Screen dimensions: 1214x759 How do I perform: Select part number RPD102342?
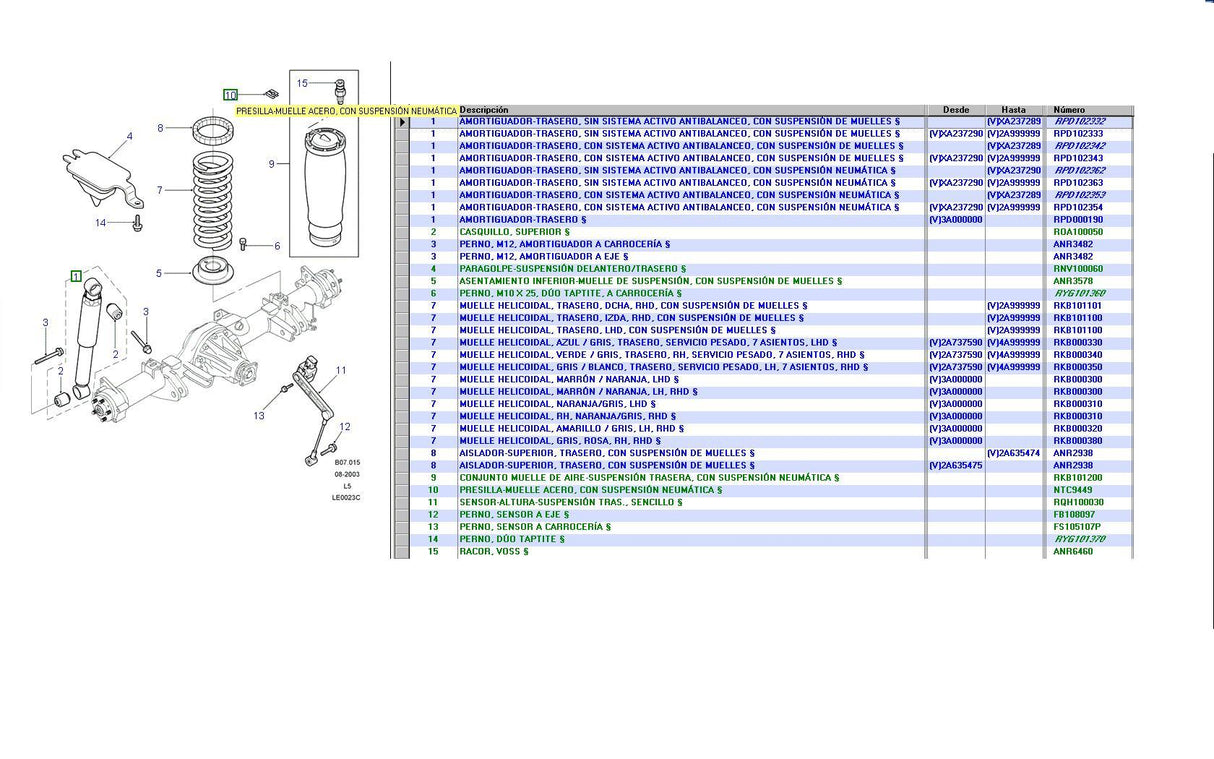coord(1080,146)
